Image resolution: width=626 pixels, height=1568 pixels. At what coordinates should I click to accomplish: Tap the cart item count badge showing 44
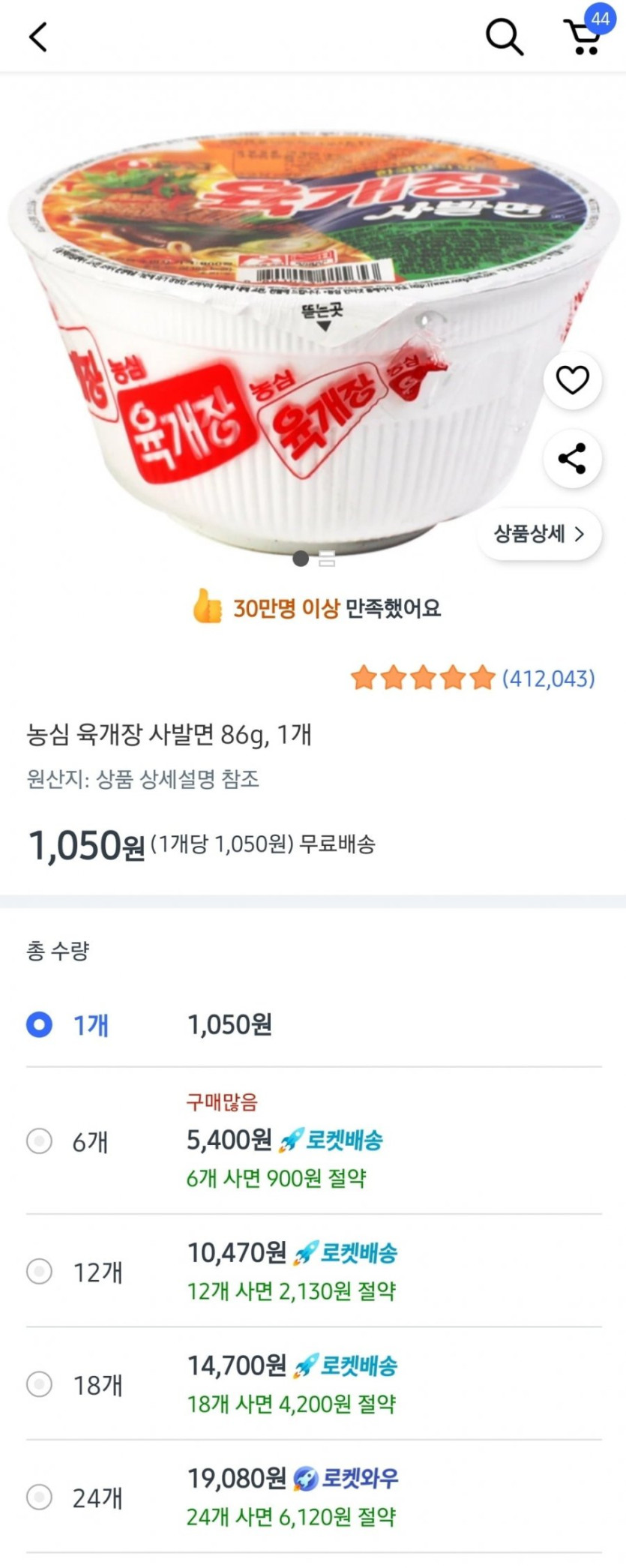pyautogui.click(x=600, y=18)
